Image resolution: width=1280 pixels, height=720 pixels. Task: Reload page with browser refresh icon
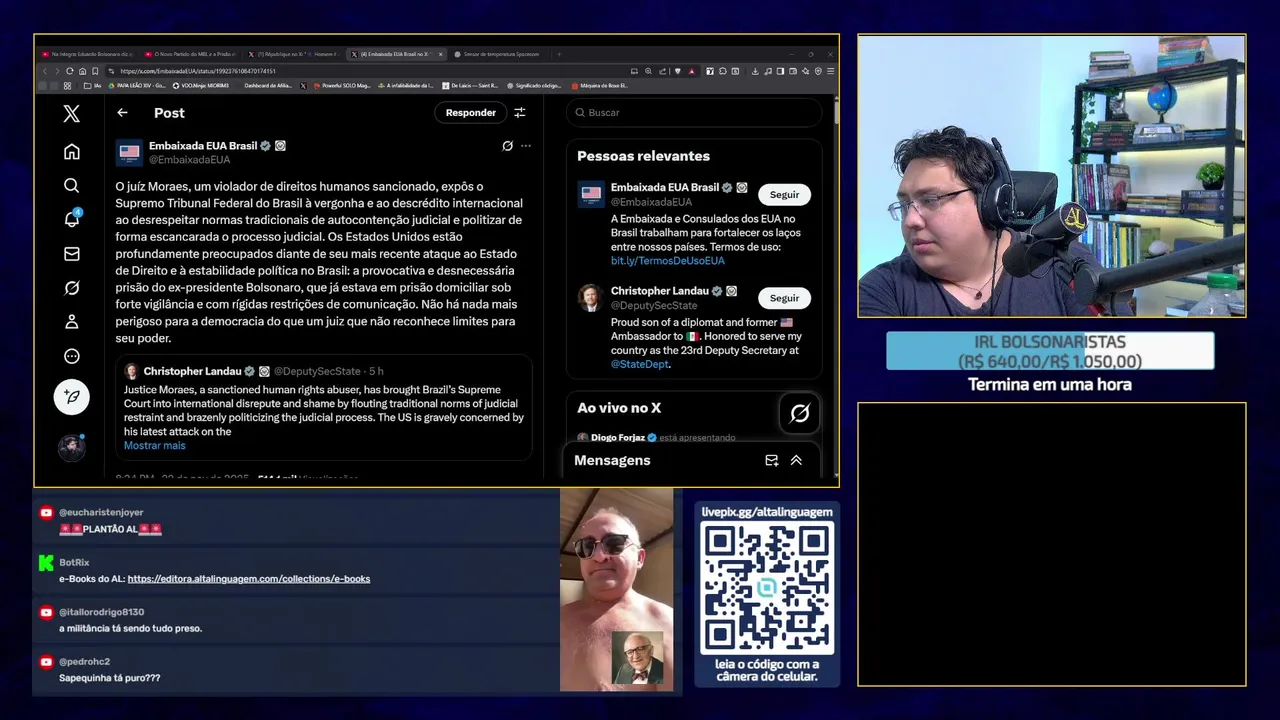coord(70,71)
